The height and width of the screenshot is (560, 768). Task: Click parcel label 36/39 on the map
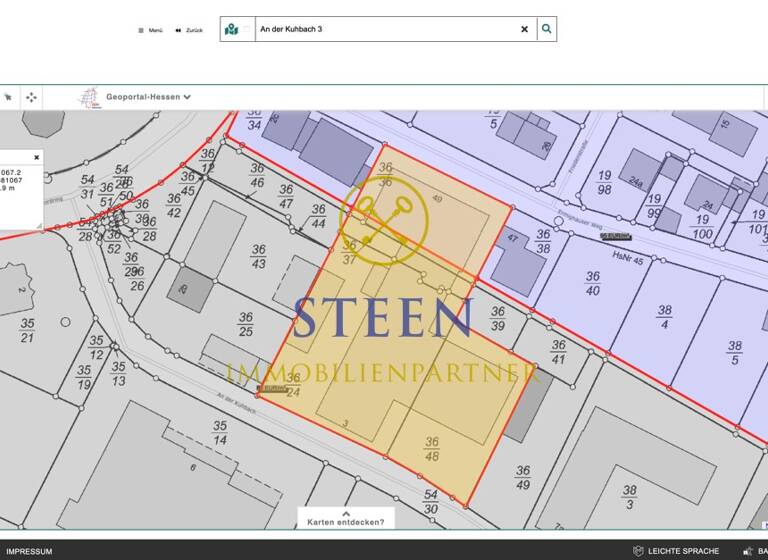tap(498, 318)
